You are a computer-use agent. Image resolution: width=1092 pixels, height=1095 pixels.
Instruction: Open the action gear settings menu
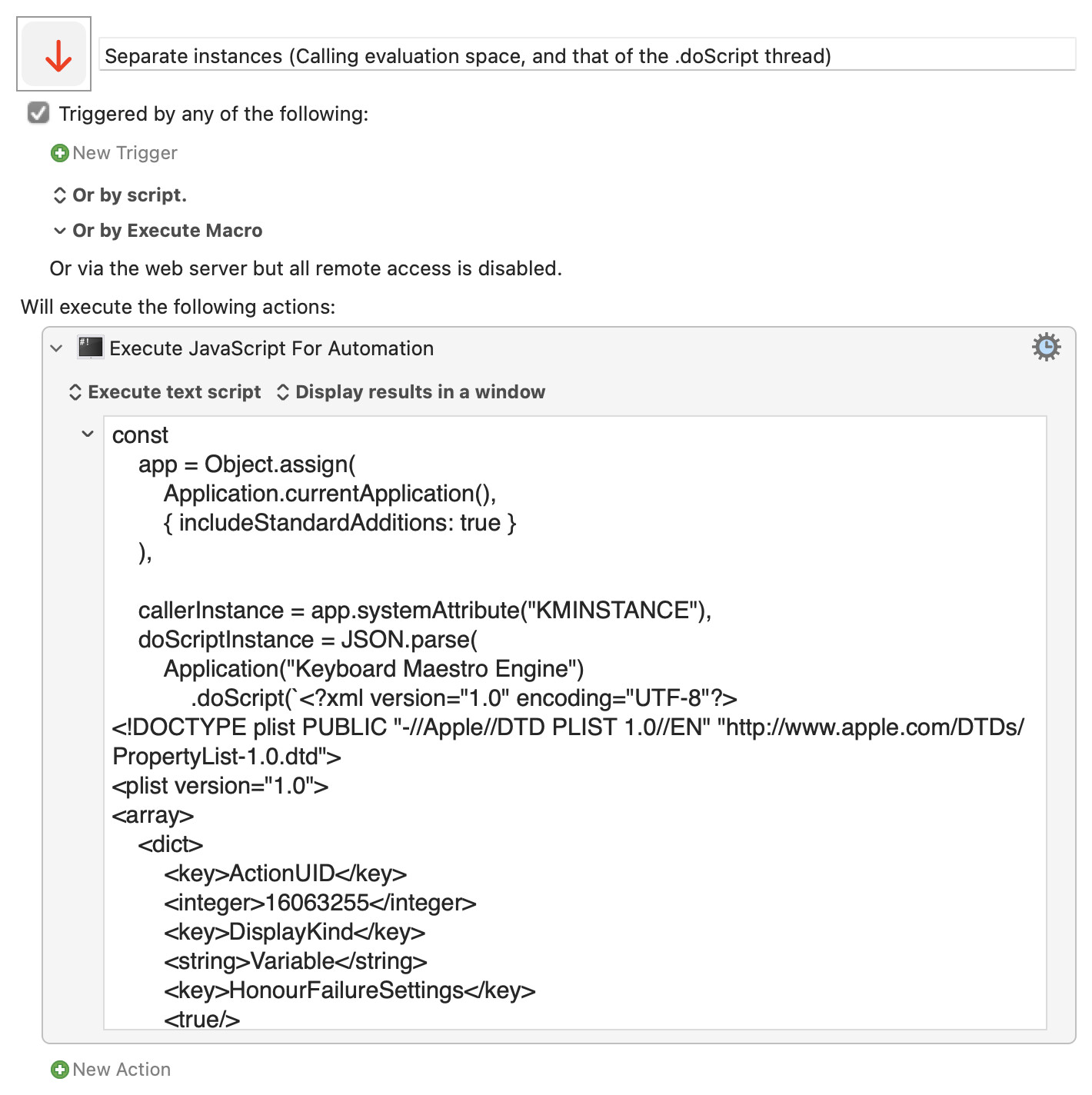(1046, 348)
